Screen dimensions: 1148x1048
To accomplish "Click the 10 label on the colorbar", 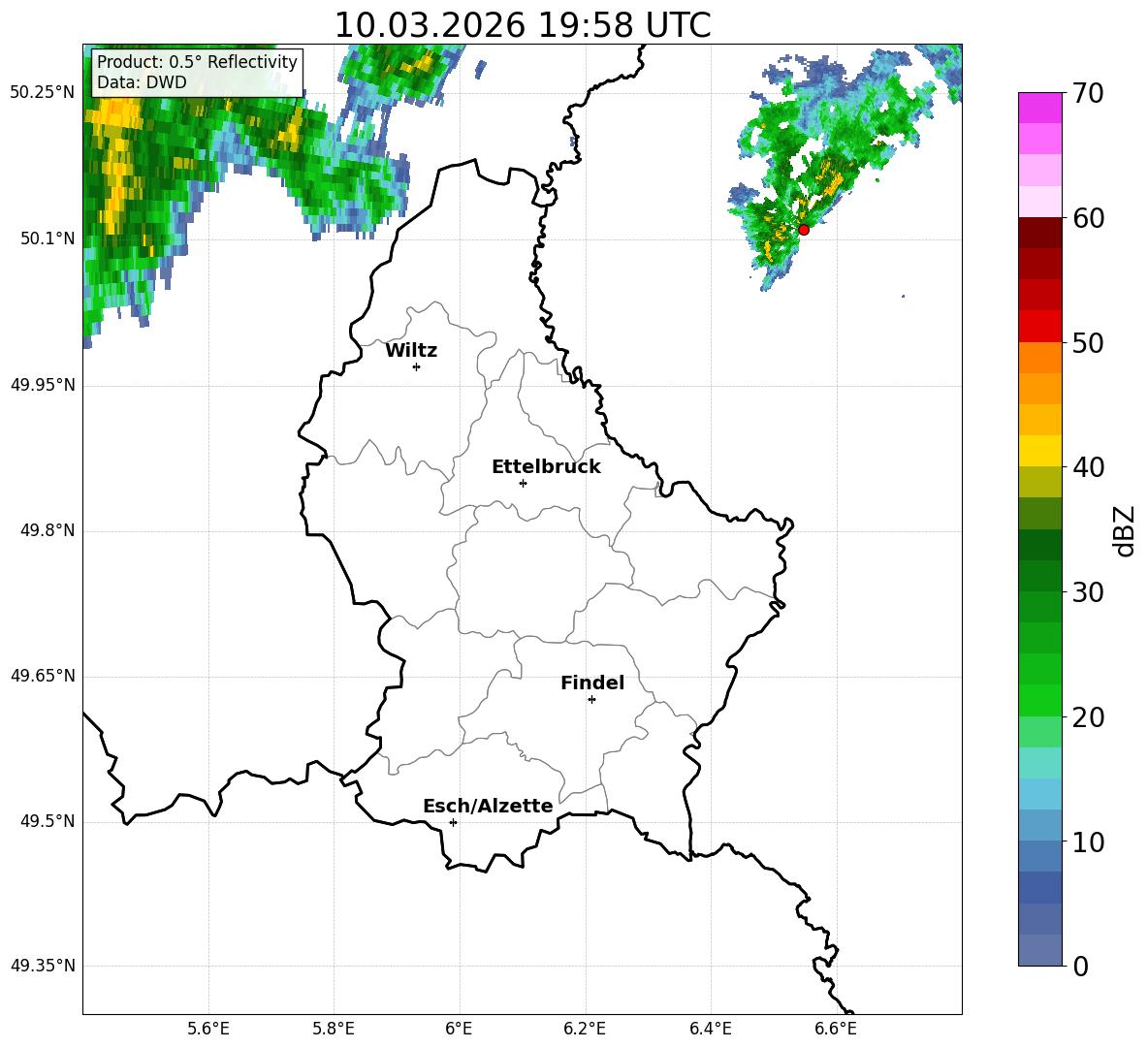I will coord(1088,842).
